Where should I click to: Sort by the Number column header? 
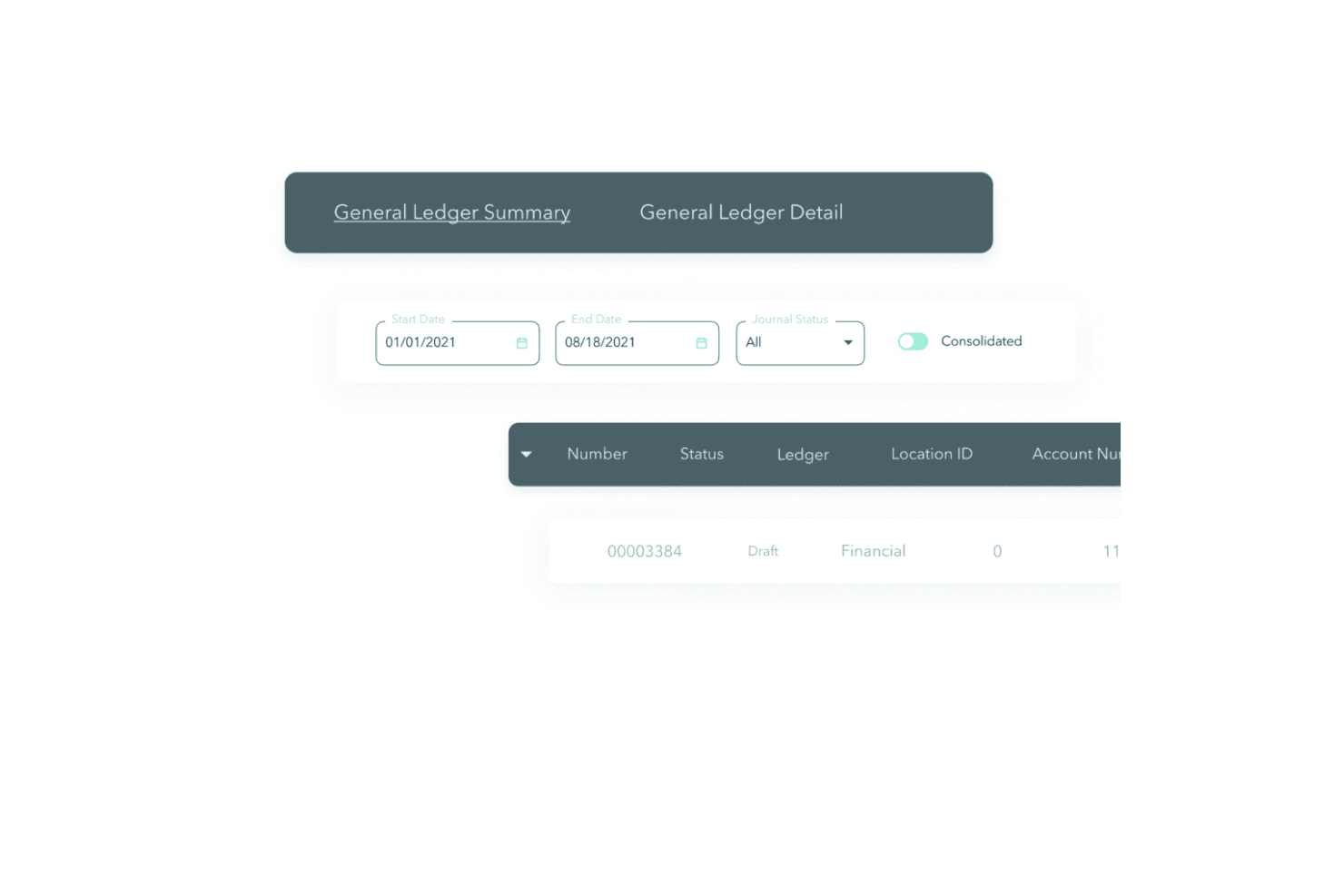pos(598,454)
